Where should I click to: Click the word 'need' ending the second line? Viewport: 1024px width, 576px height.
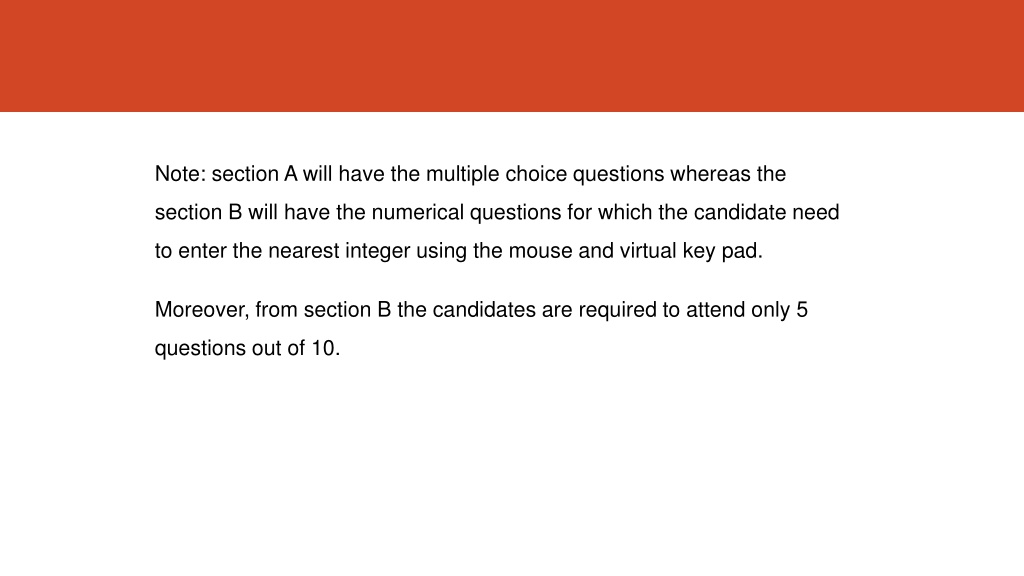816,213
